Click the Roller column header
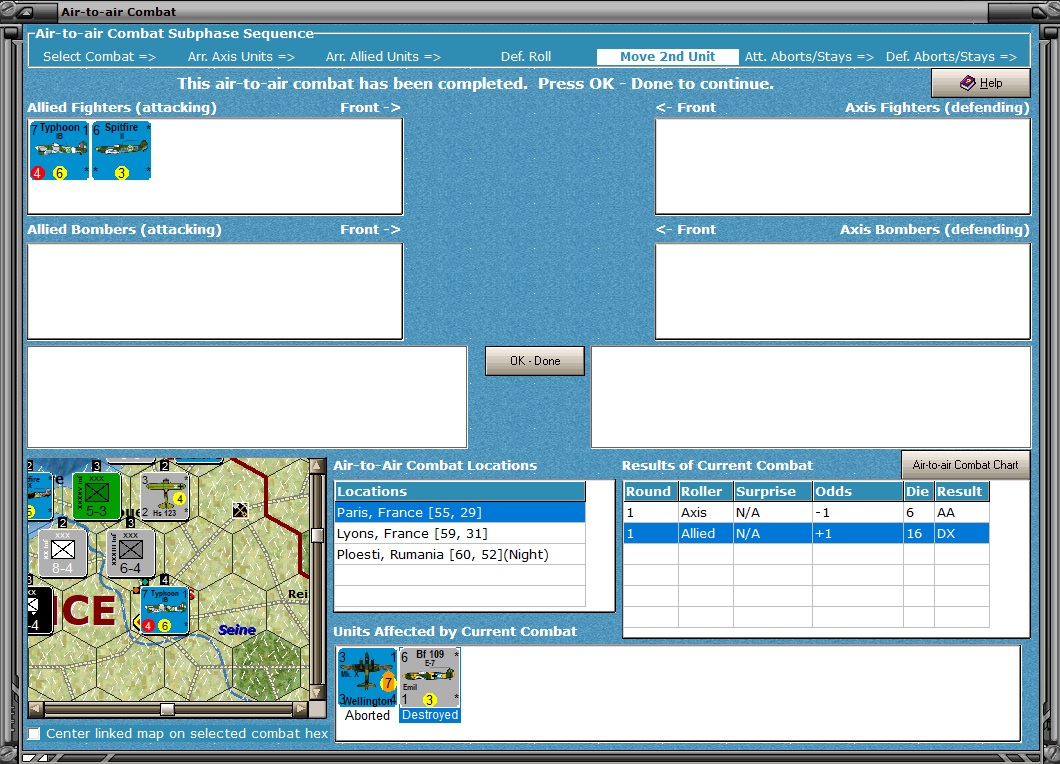Screen dimensions: 1060x764 (x=706, y=492)
